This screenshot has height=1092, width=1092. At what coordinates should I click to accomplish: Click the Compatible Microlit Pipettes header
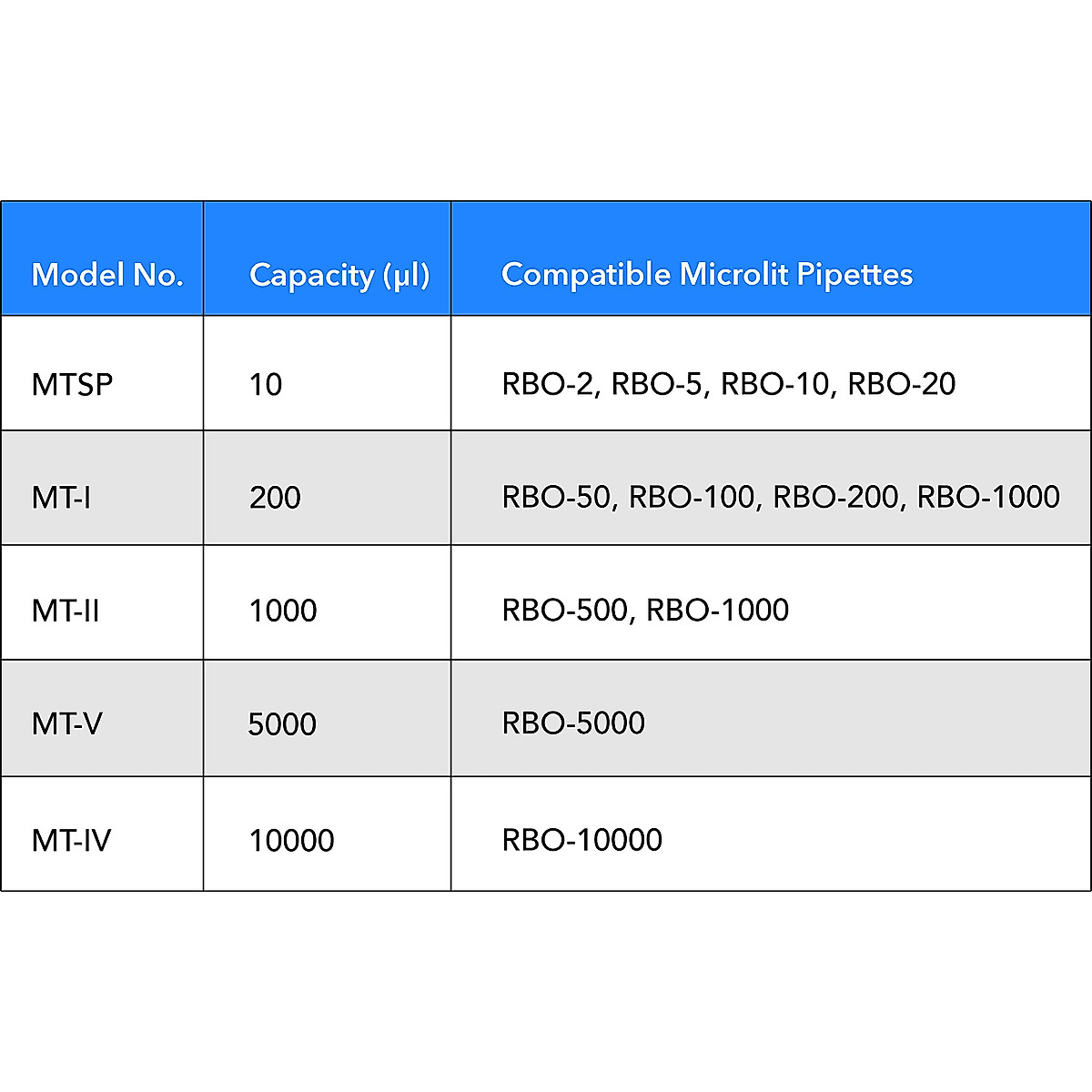pyautogui.click(x=706, y=274)
